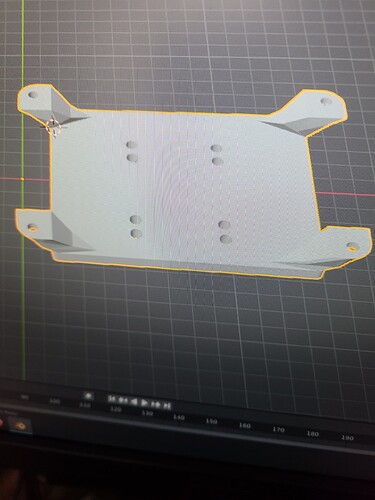The image size is (375, 500).
Task: Set timeline to frame 180
Action: (x=313, y=434)
